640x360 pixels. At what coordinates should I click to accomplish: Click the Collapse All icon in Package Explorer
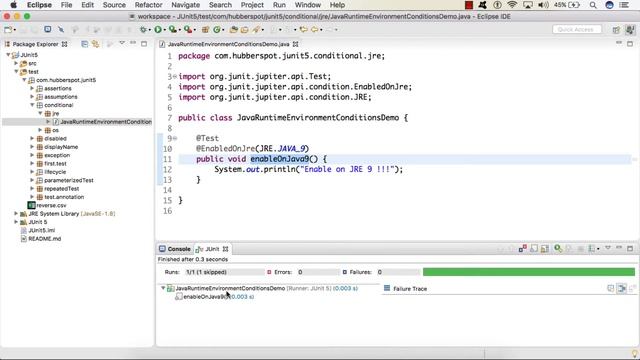click(x=84, y=44)
